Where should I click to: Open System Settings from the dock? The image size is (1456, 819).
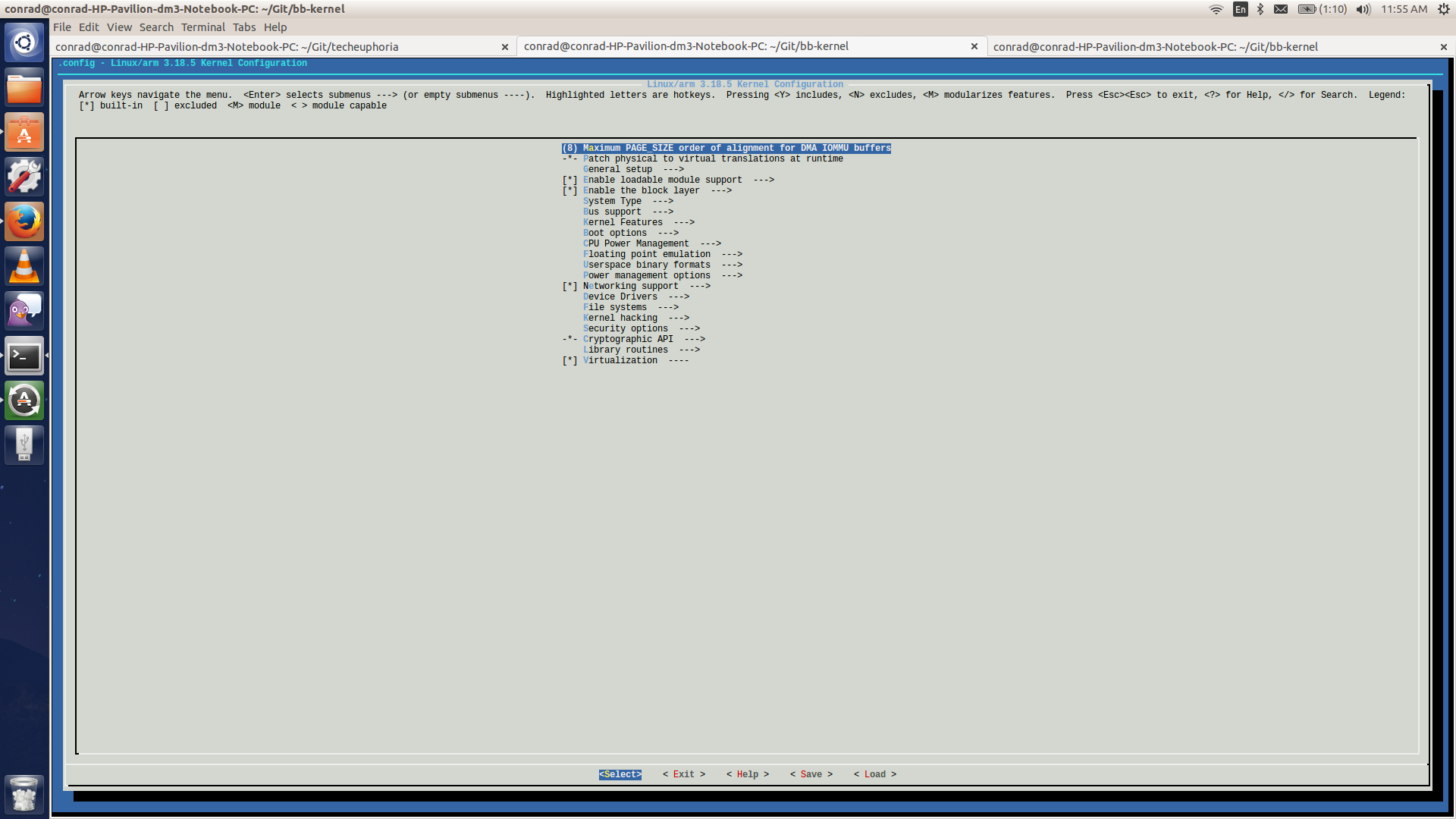point(24,175)
